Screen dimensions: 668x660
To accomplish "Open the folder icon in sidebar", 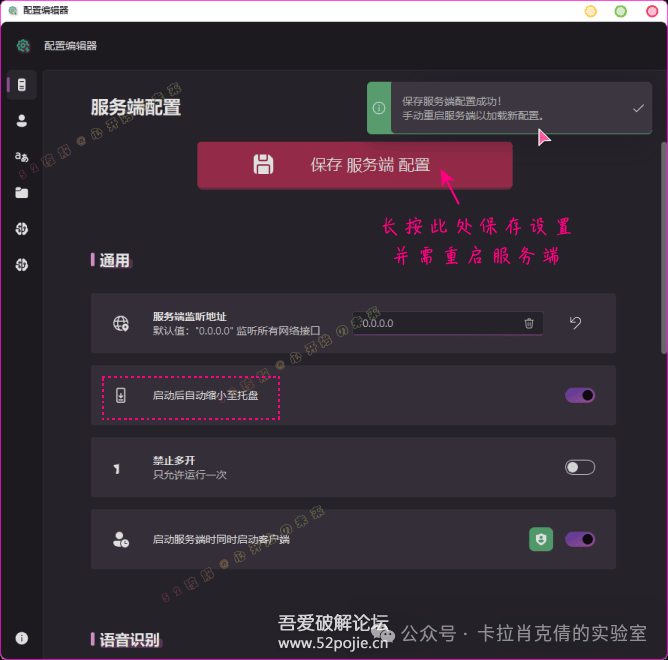I will click(x=21, y=193).
